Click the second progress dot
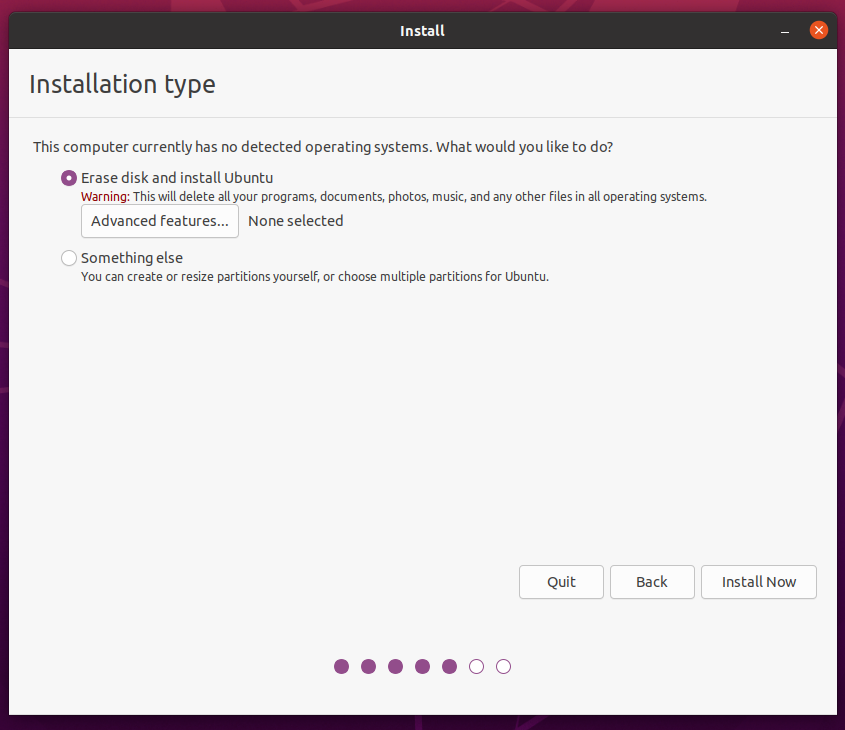The width and height of the screenshot is (845, 730). [368, 666]
